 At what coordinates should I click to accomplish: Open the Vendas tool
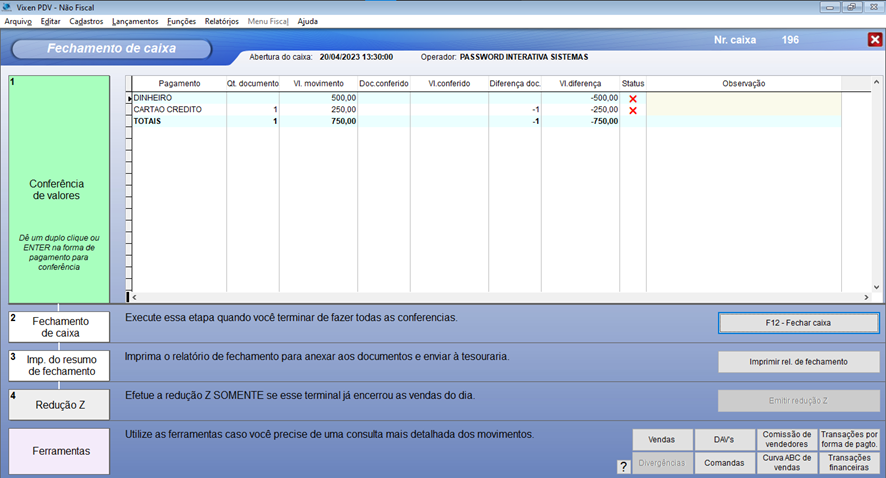click(x=662, y=439)
